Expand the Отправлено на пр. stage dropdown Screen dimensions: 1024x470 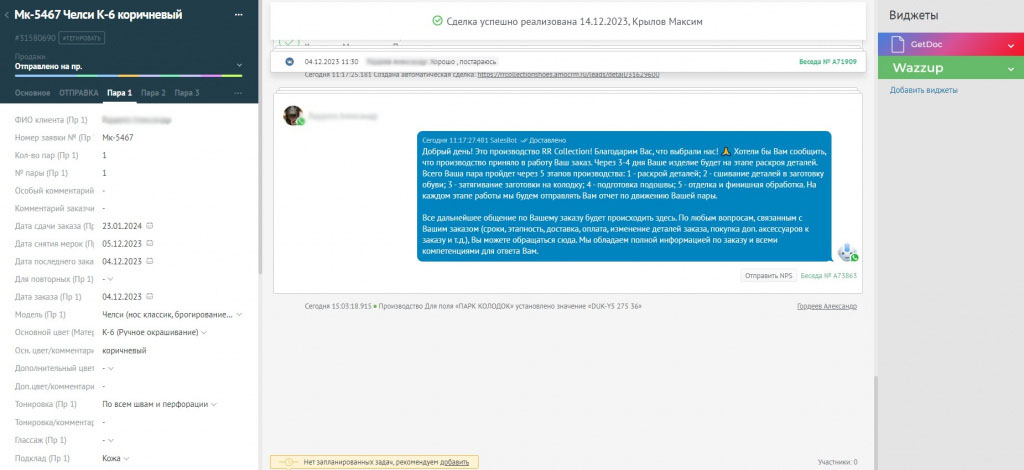coord(239,66)
